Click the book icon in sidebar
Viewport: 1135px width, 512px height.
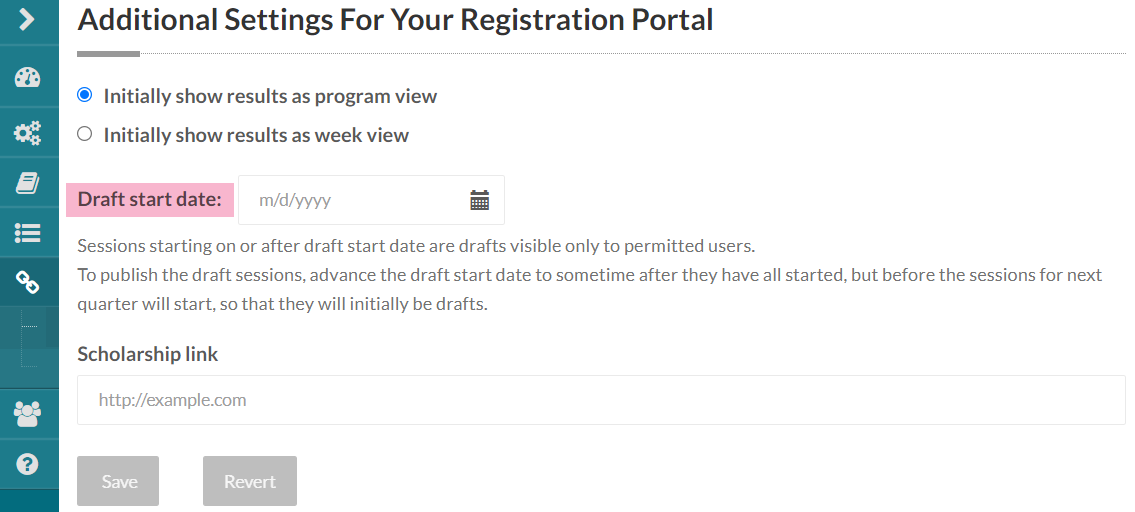[28, 183]
